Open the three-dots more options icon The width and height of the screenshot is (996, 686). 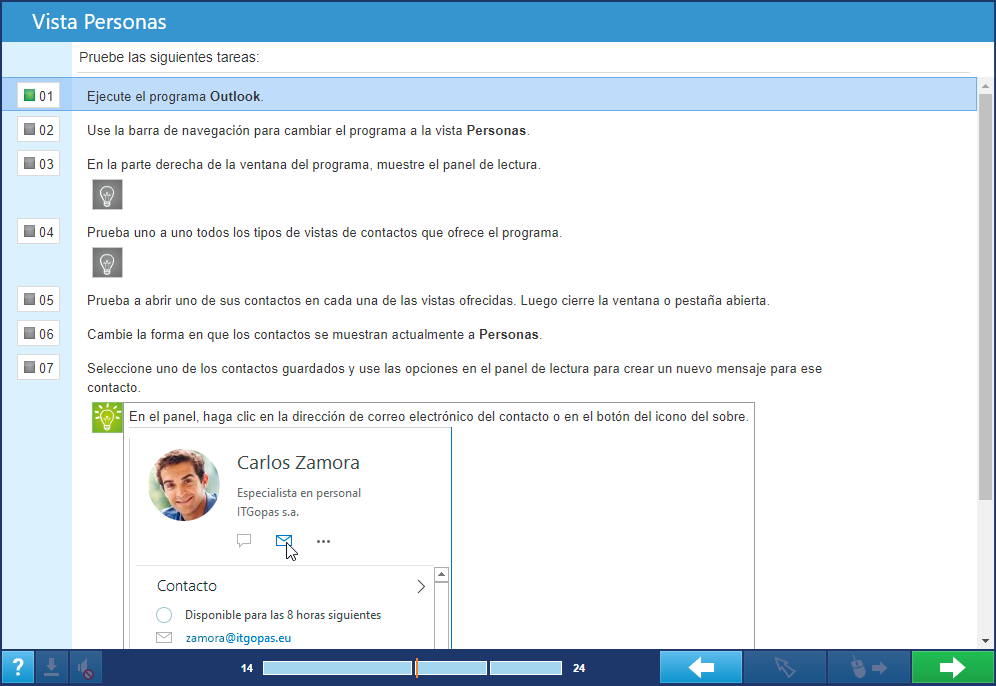(323, 541)
